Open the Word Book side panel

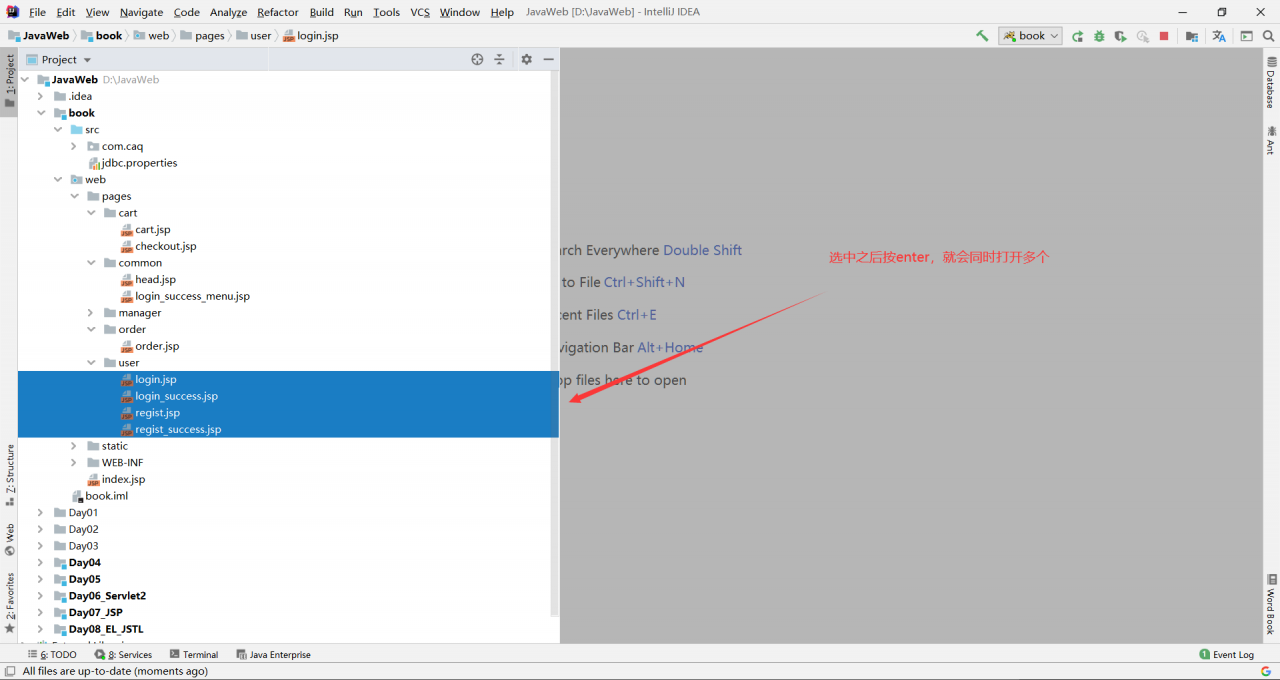(1271, 604)
